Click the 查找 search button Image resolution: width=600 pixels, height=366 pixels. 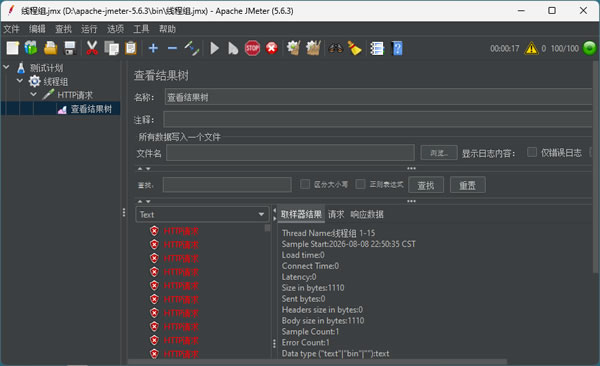426,185
